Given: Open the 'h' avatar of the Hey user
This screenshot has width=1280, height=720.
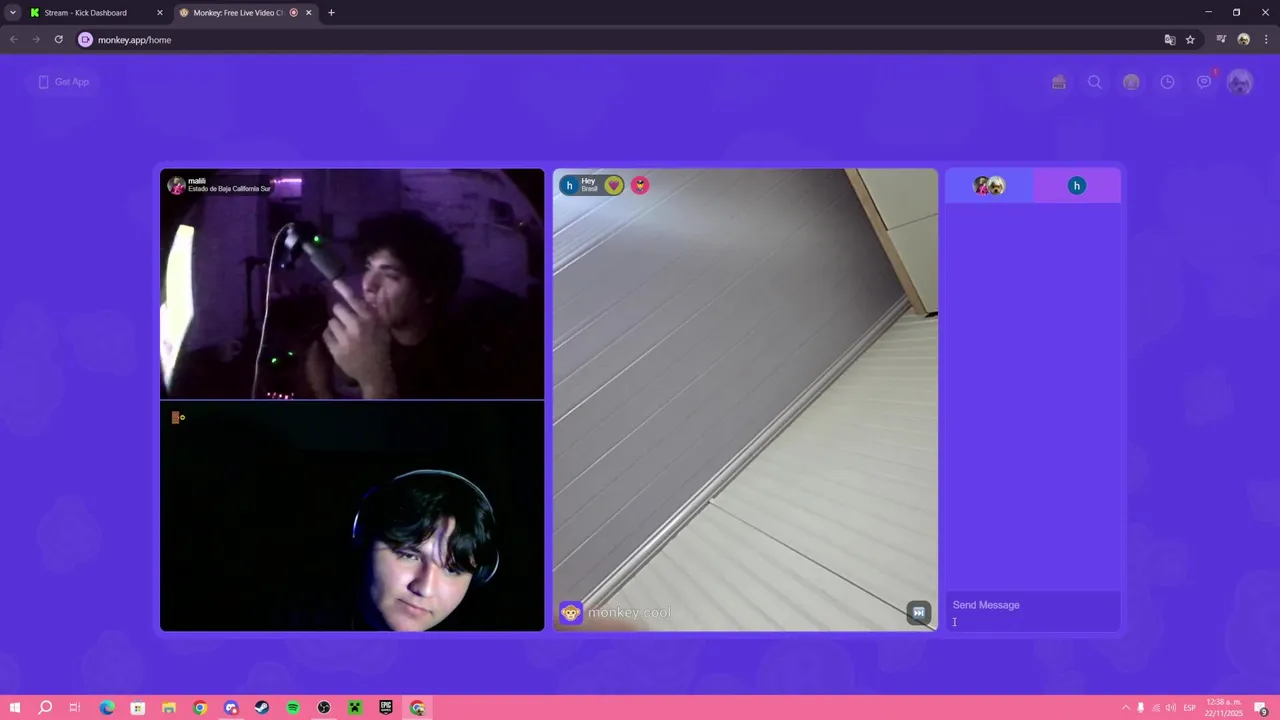Looking at the screenshot, I should (570, 185).
